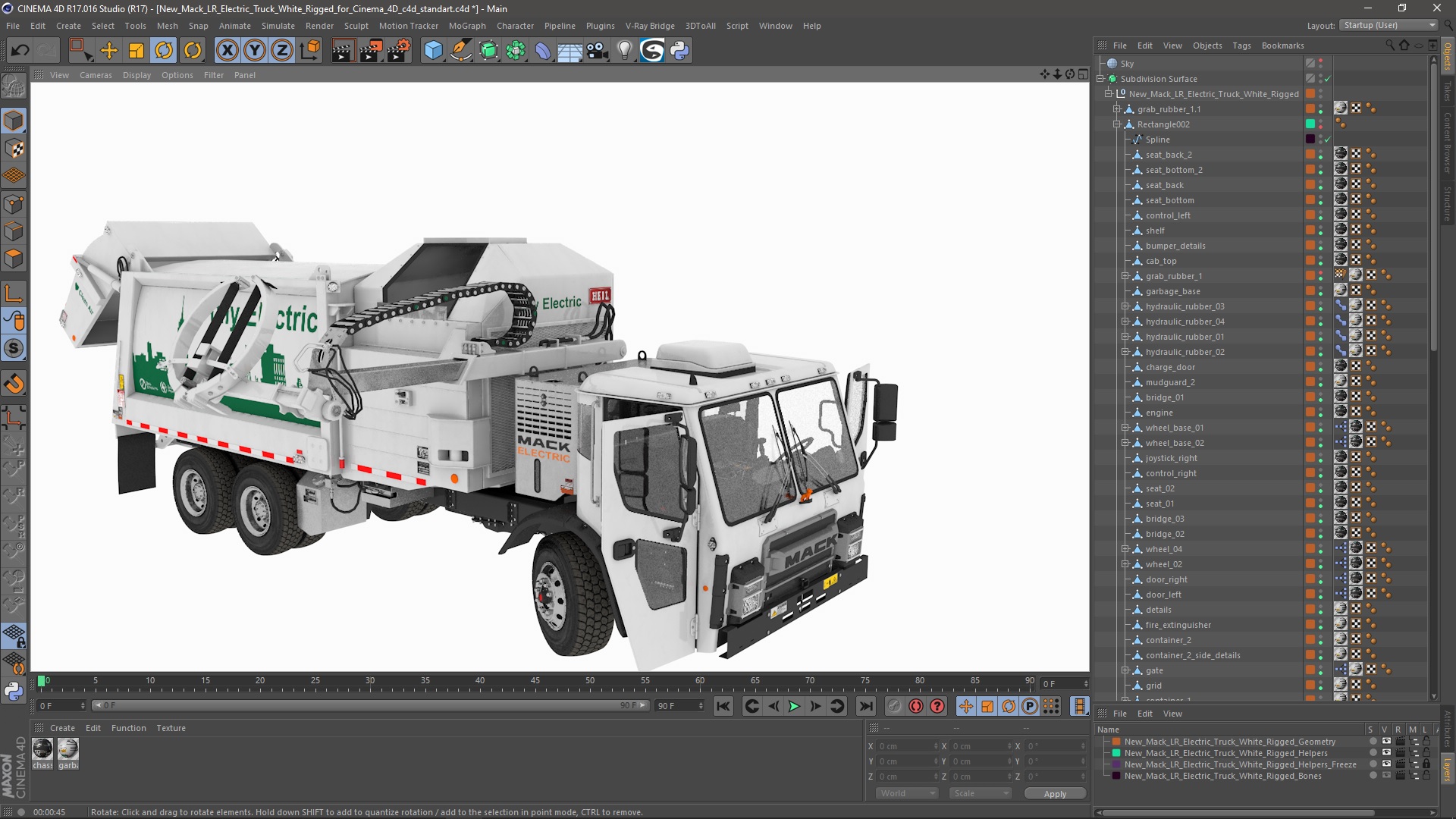Toggle visibility dots for cab_top
This screenshot has width=1456, height=819.
point(1320,261)
